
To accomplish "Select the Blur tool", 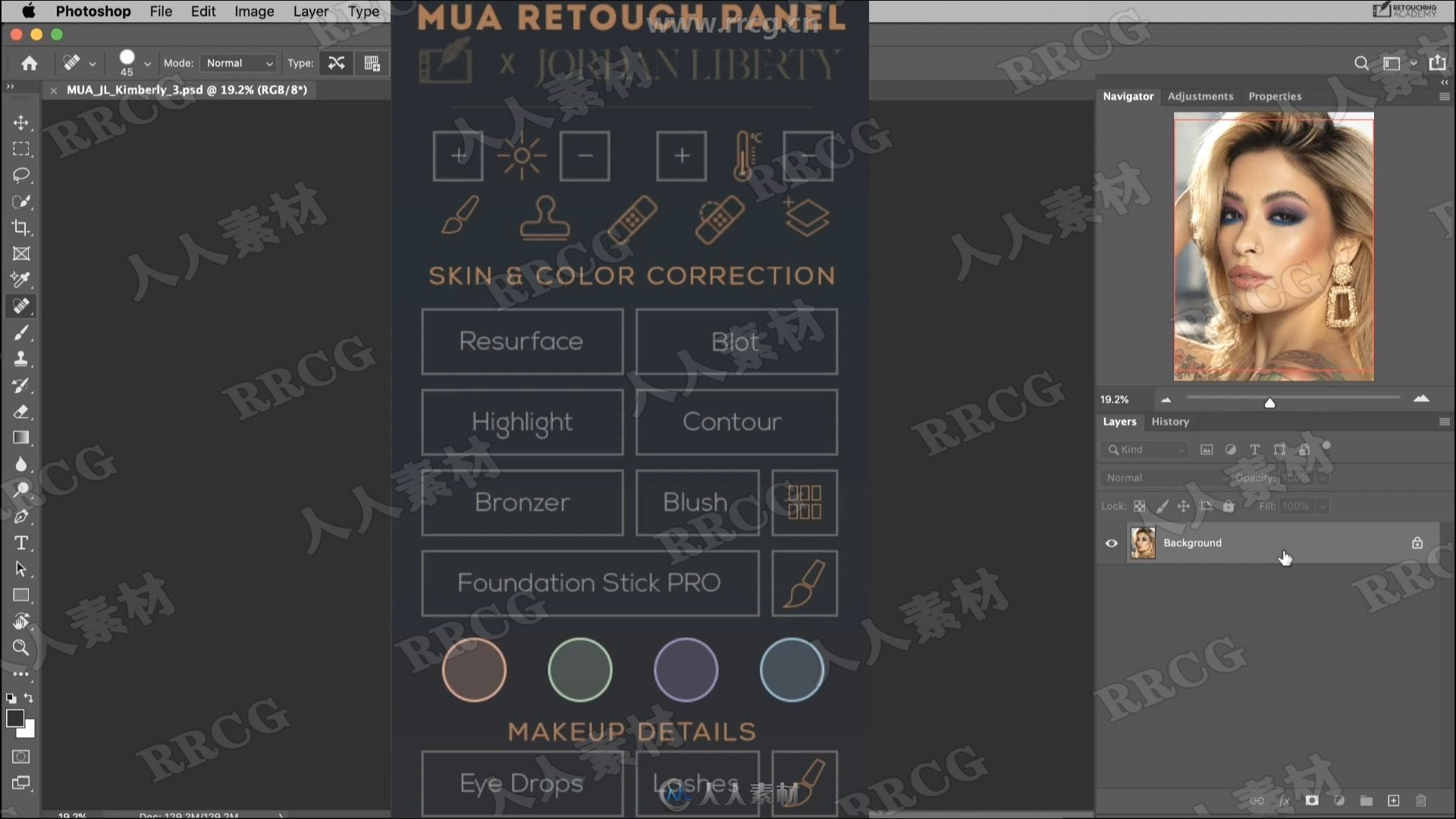I will pyautogui.click(x=21, y=464).
